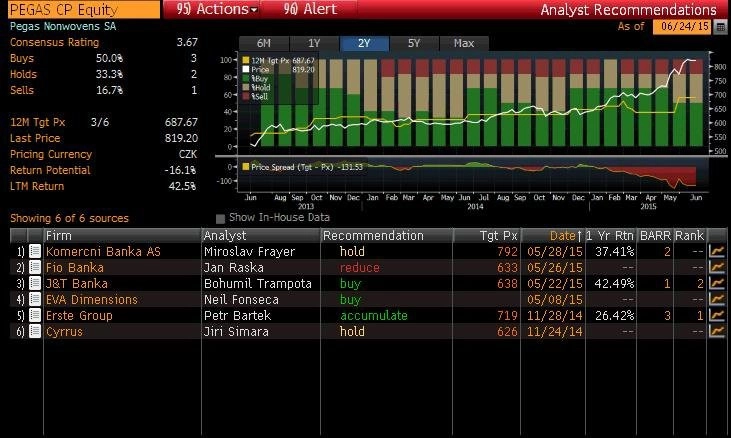Click green %Buy legend swatch
Screen dimensions: 731x438
pos(246,78)
